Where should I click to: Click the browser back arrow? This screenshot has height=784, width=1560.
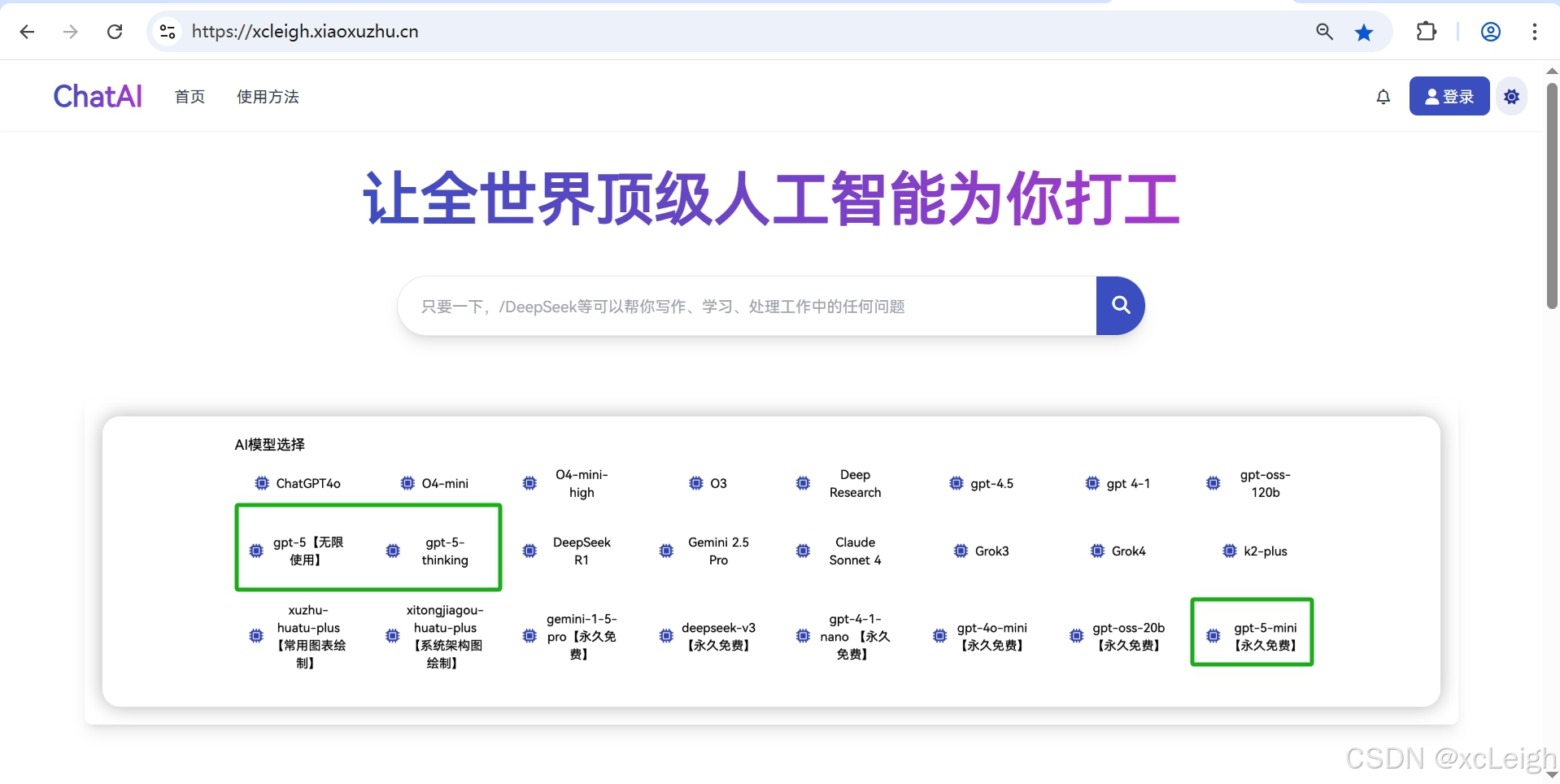[x=27, y=32]
